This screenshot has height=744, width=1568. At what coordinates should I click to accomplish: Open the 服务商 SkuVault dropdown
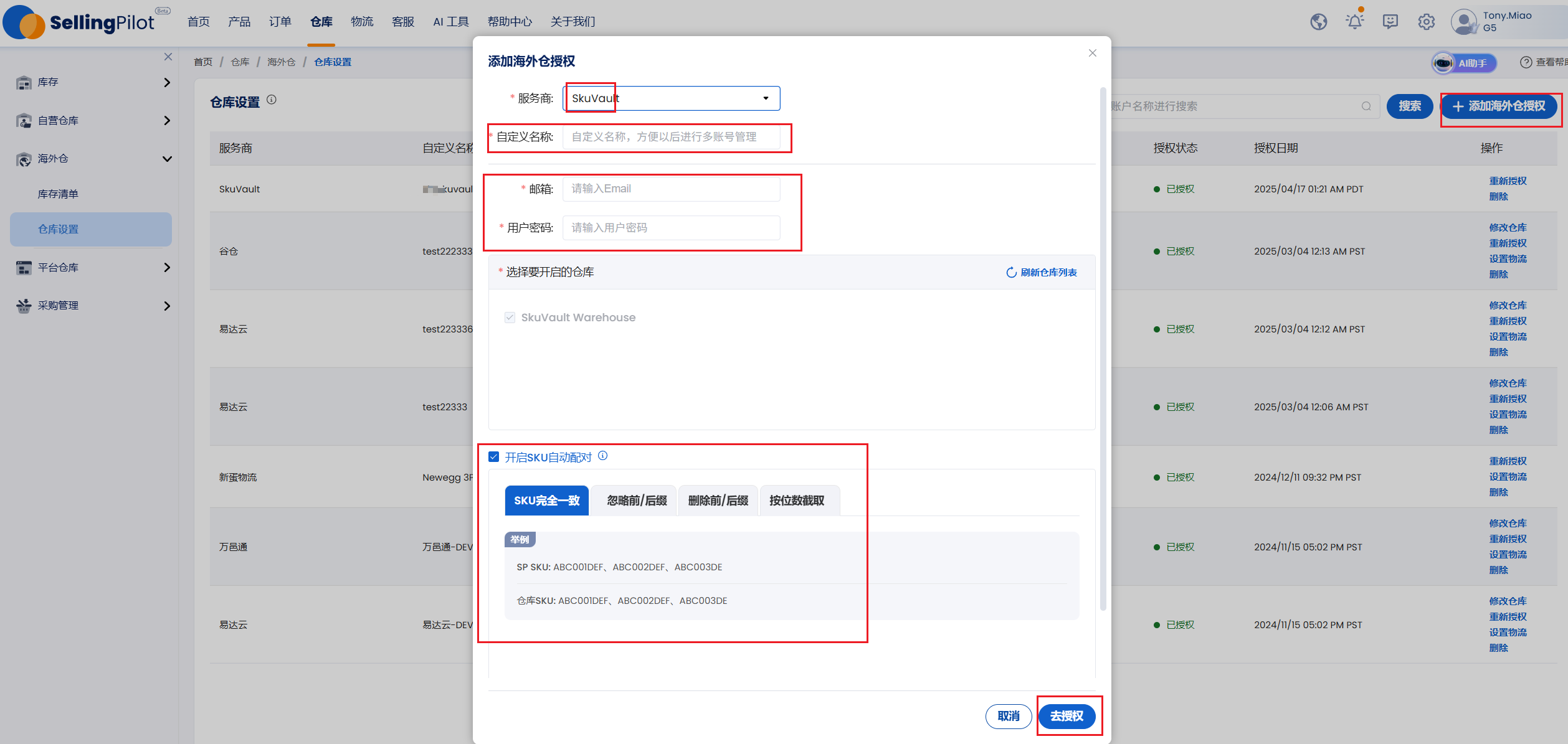(x=671, y=98)
